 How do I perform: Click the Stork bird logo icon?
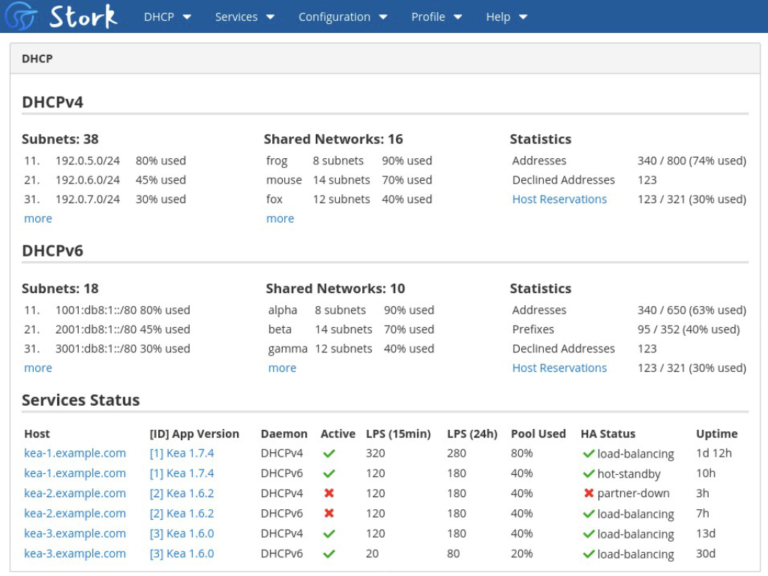pyautogui.click(x=21, y=16)
